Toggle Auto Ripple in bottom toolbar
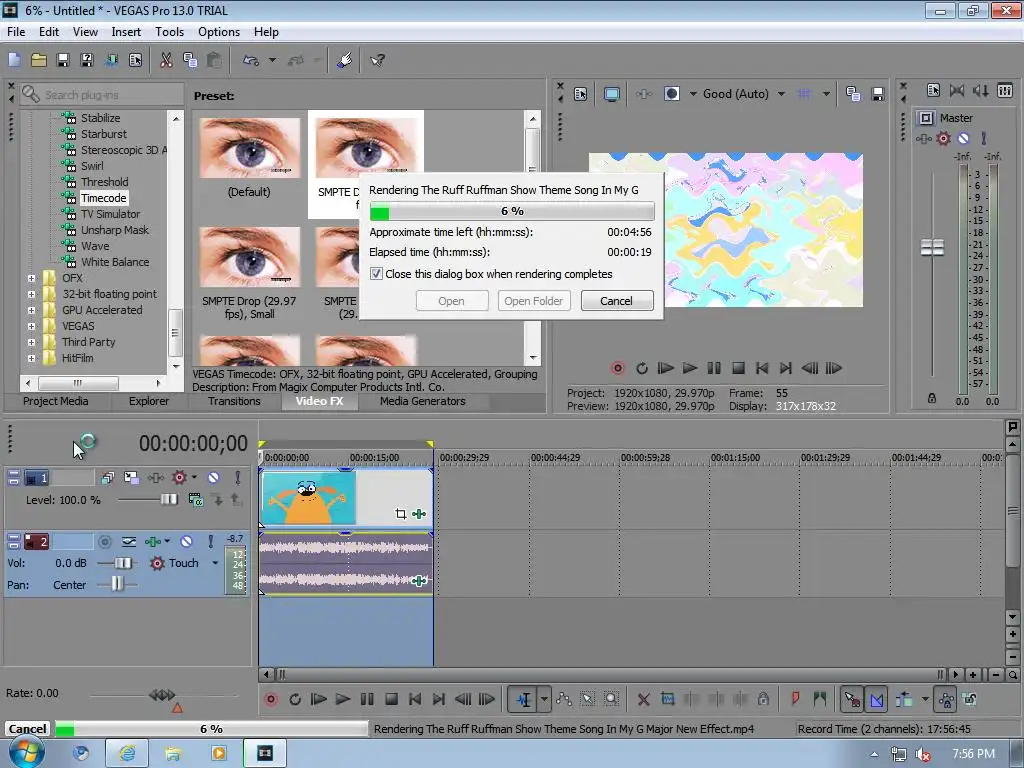 (x=904, y=699)
